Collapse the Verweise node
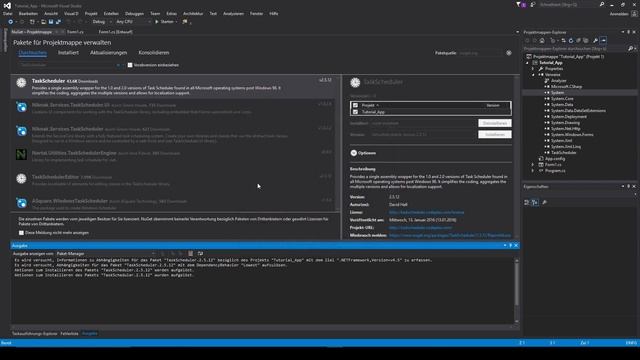The width and height of the screenshot is (640, 360). point(533,75)
